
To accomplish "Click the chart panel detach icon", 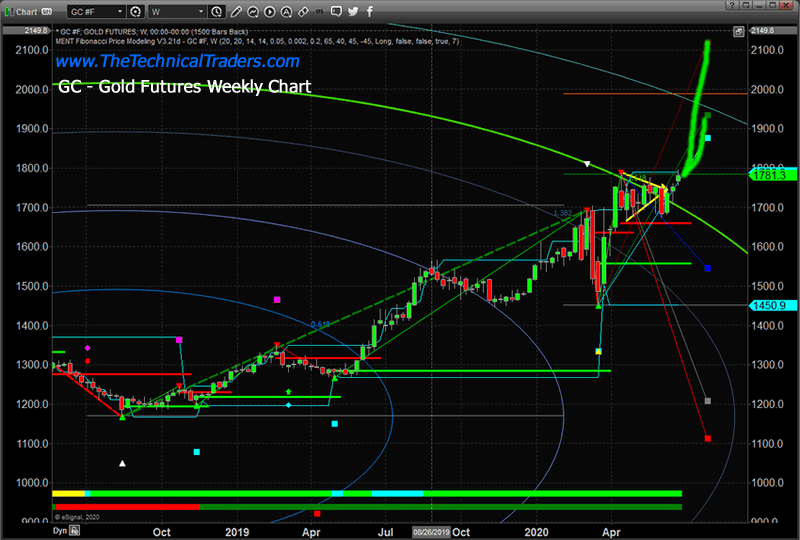I will coord(738,32).
